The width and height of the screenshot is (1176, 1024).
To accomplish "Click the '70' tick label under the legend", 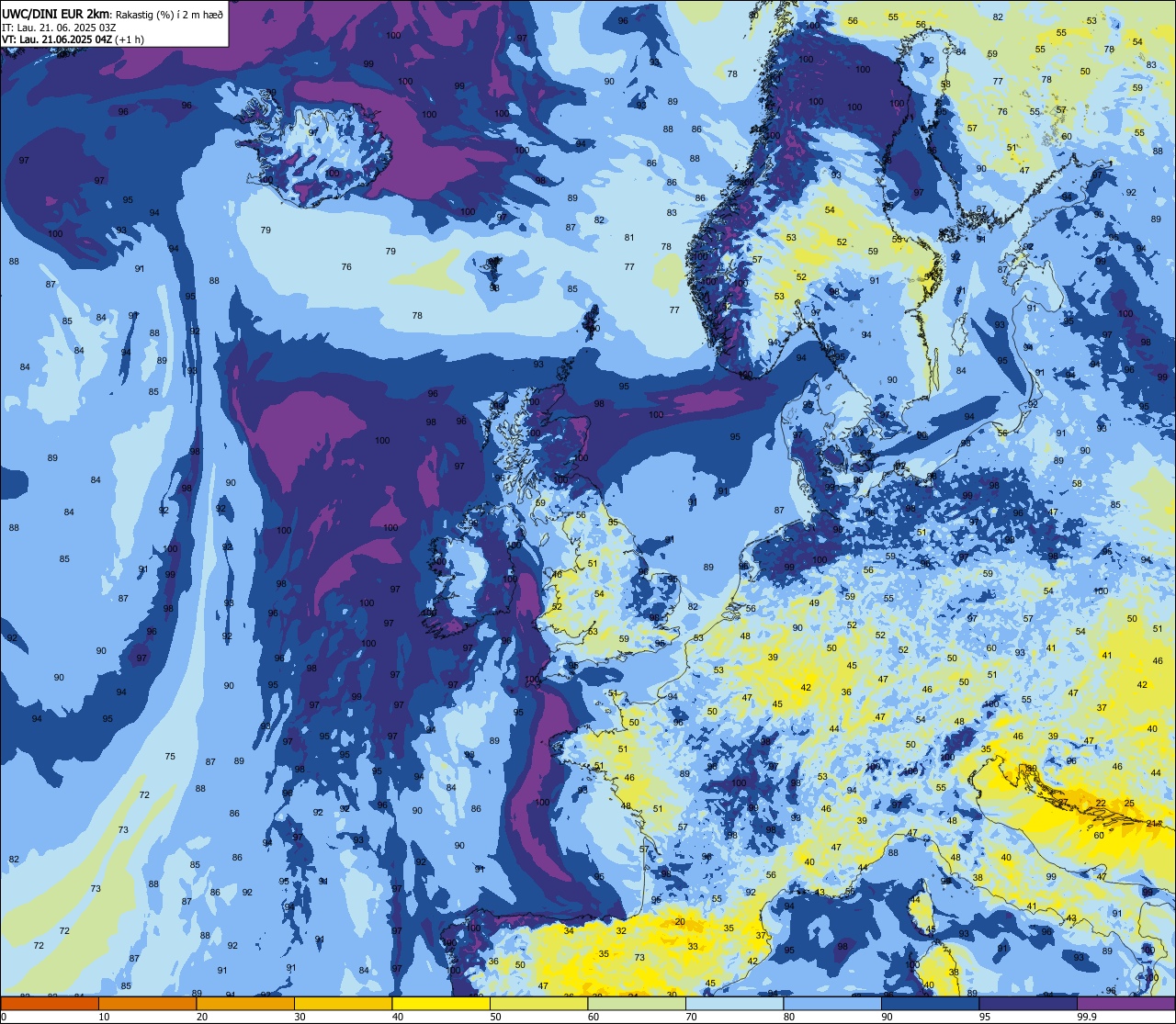I will click(x=691, y=1017).
